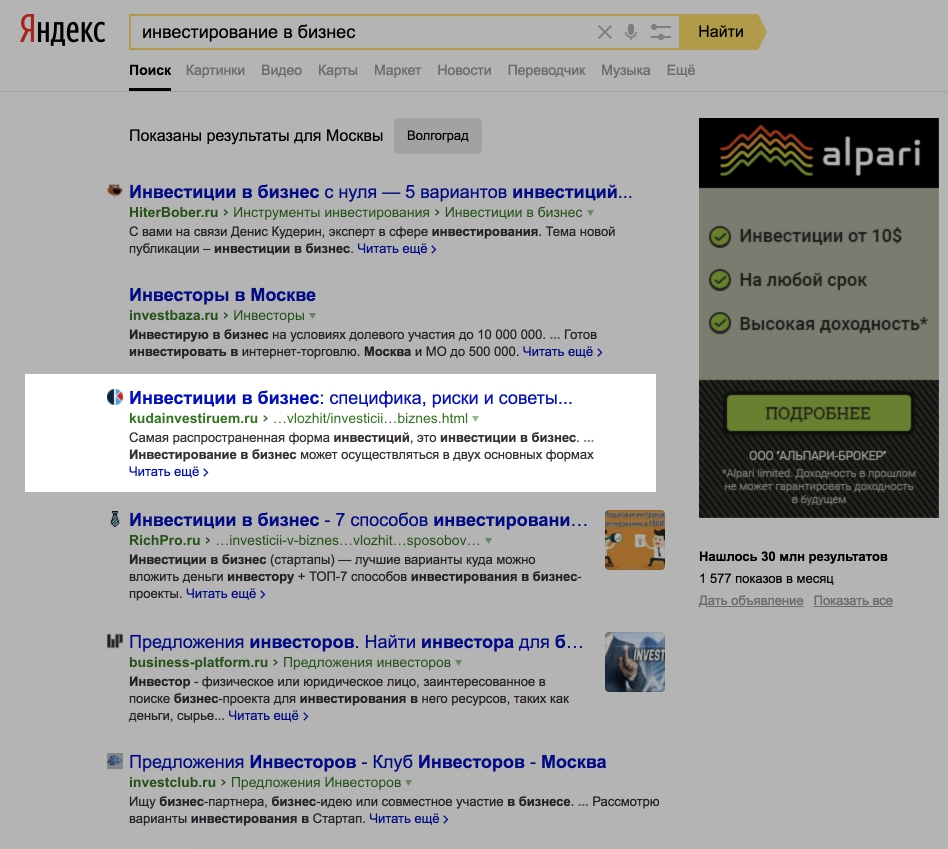
Task: Open Предложения Инвесторов - Клуб Инвесторов result
Action: point(368,761)
